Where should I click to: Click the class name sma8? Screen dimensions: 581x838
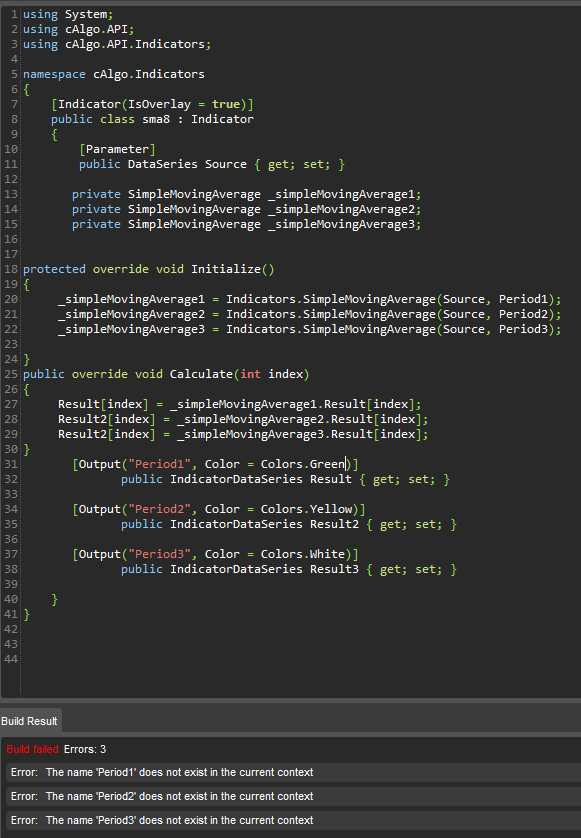click(x=156, y=119)
